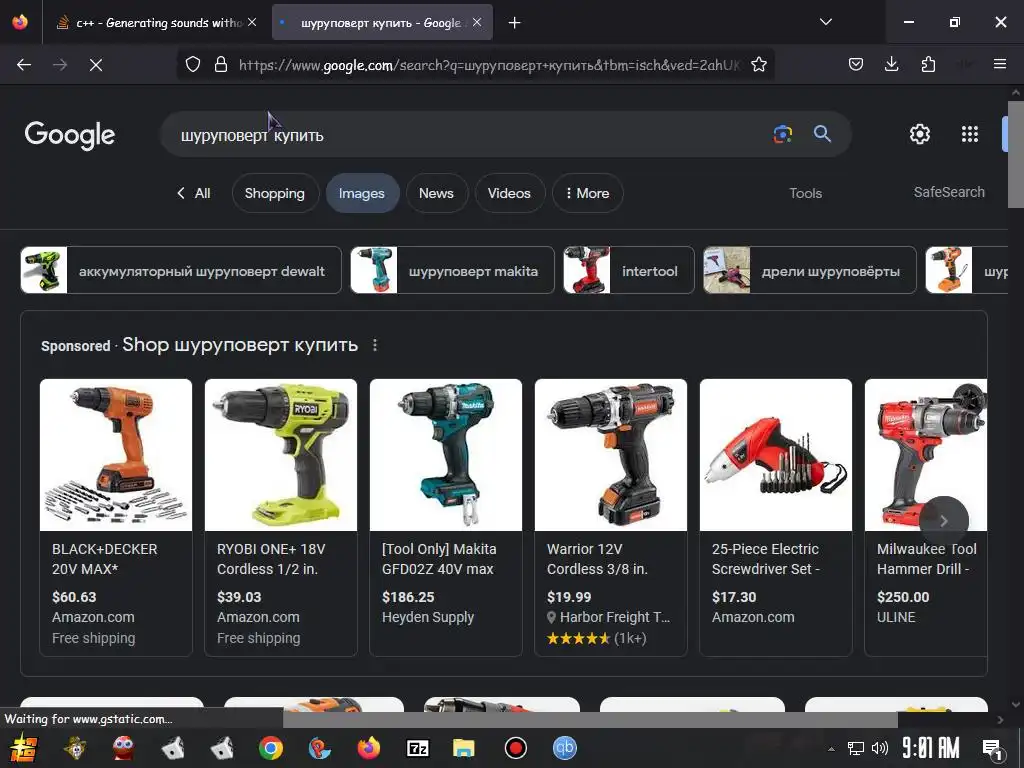This screenshot has width=1024, height=768.
Task: Click the forward navigation arrow
Action: point(60,65)
